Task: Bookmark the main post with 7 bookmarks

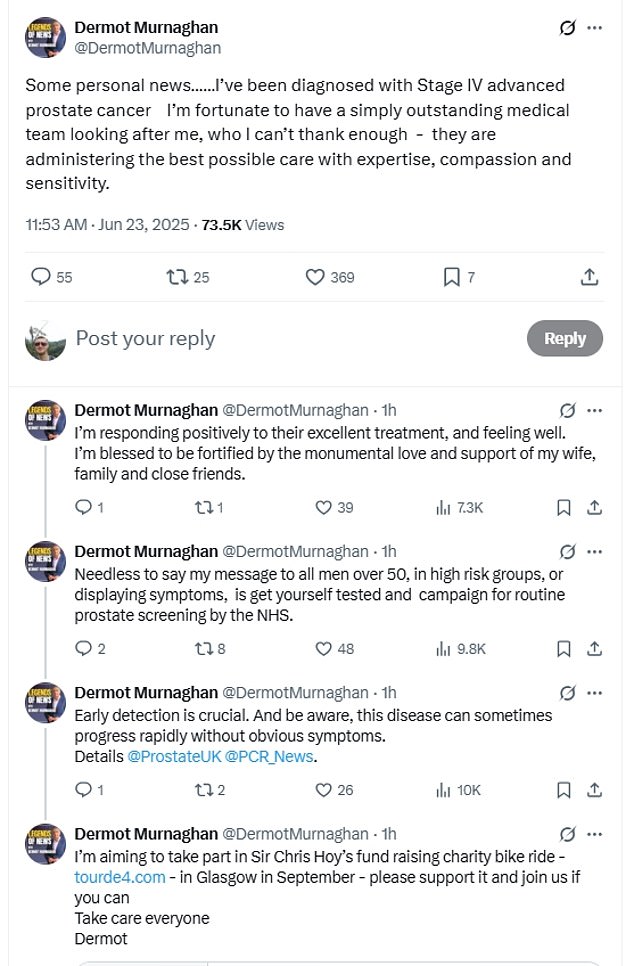Action: click(451, 277)
